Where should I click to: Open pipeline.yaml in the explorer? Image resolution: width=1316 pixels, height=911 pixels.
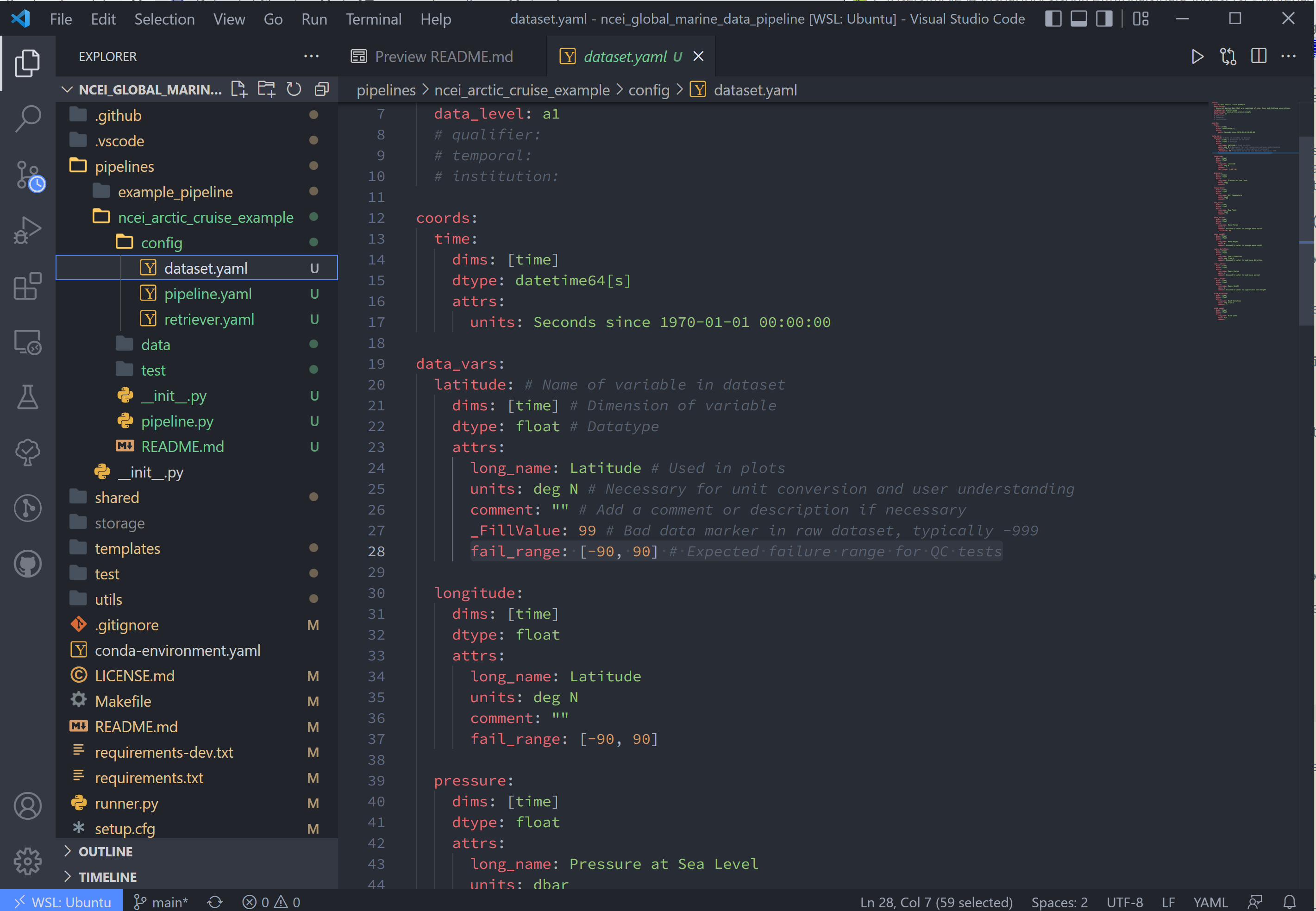(x=197, y=294)
